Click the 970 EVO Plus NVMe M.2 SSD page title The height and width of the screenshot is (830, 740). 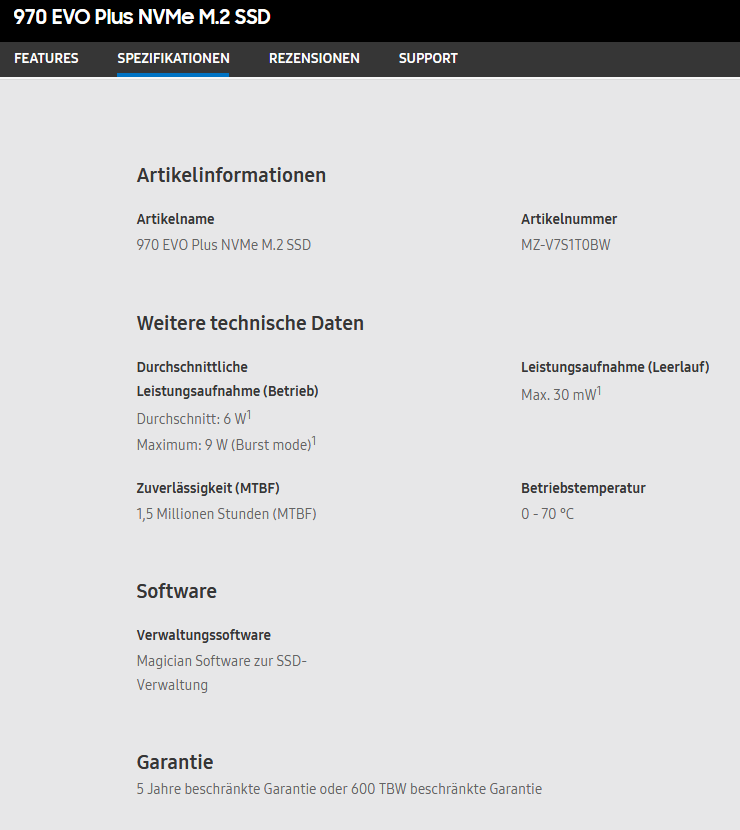142,17
